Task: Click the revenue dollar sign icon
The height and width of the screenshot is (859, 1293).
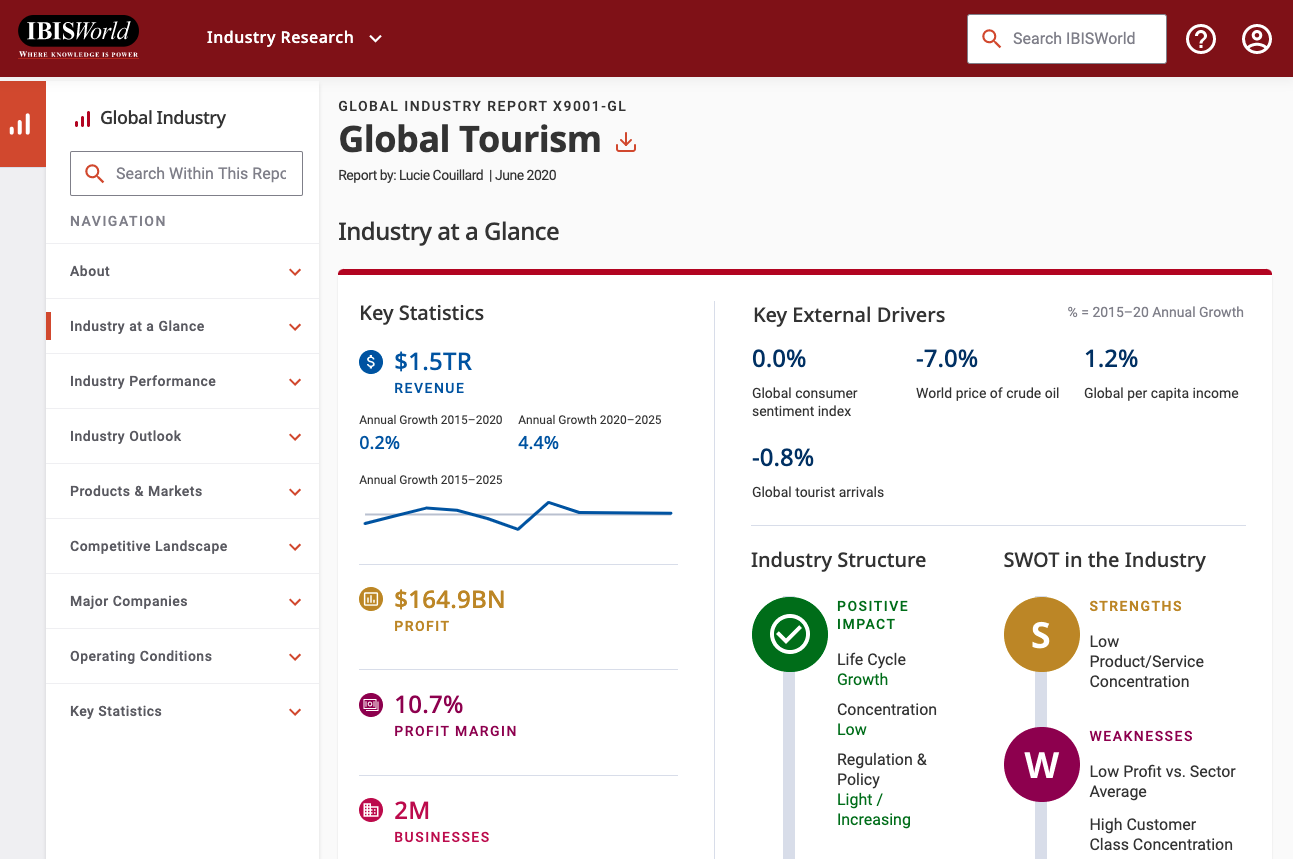Action: [x=371, y=362]
